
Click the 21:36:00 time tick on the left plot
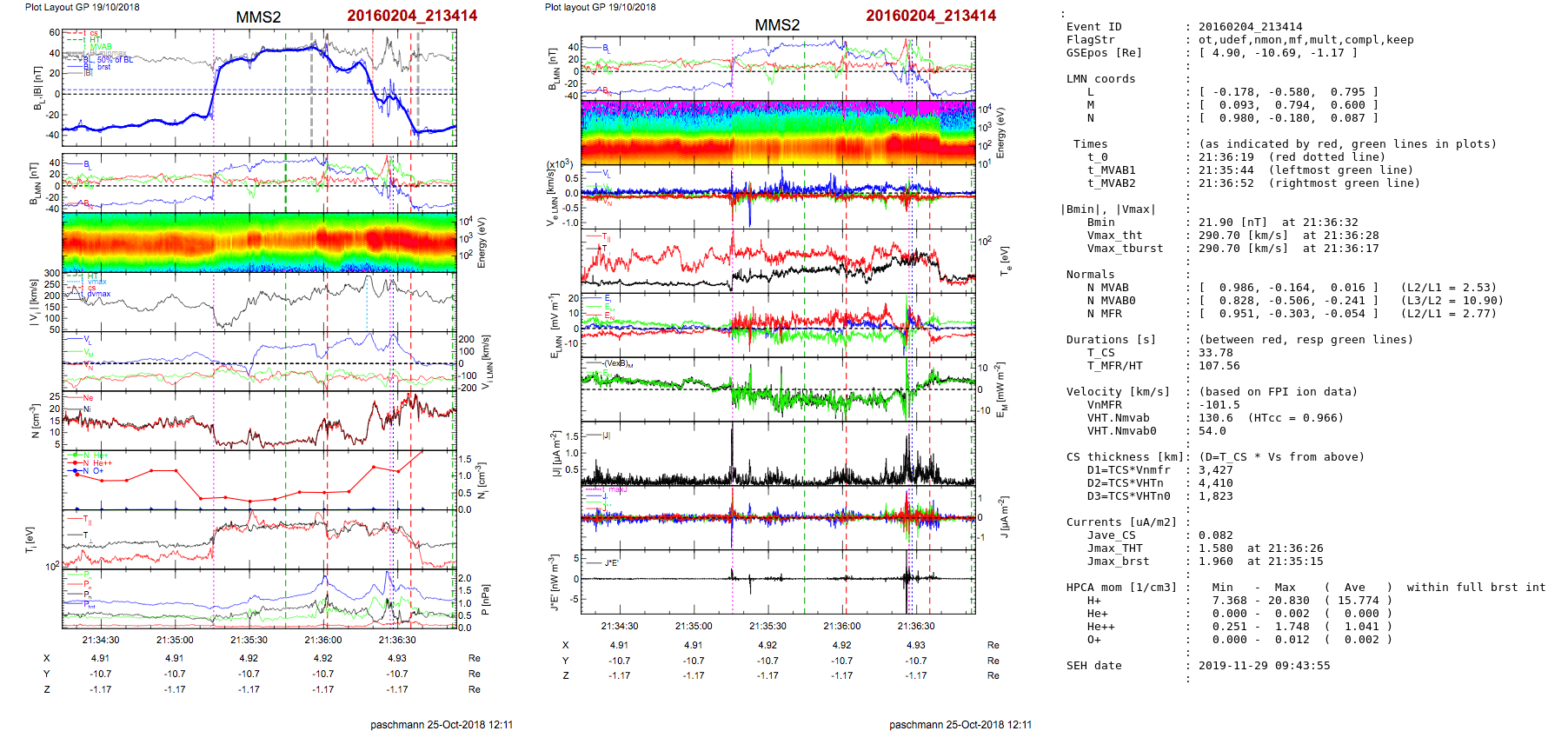322,640
